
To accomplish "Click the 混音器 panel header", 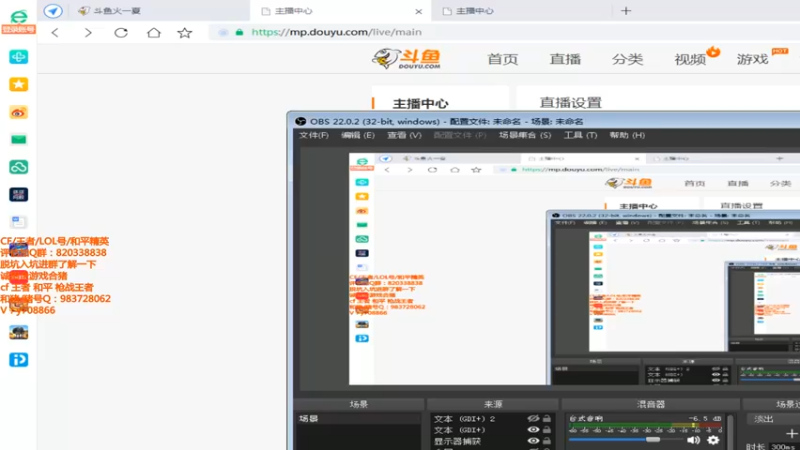I will [x=651, y=404].
